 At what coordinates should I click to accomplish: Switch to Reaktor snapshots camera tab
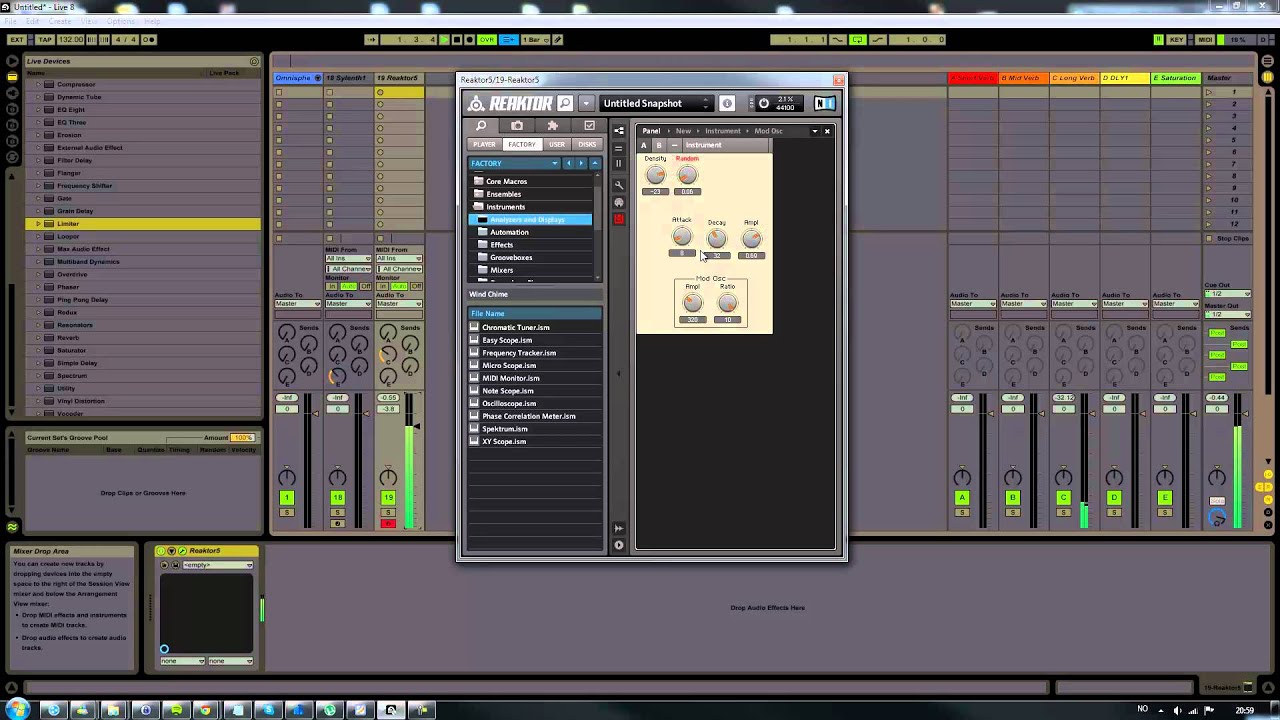pyautogui.click(x=517, y=126)
